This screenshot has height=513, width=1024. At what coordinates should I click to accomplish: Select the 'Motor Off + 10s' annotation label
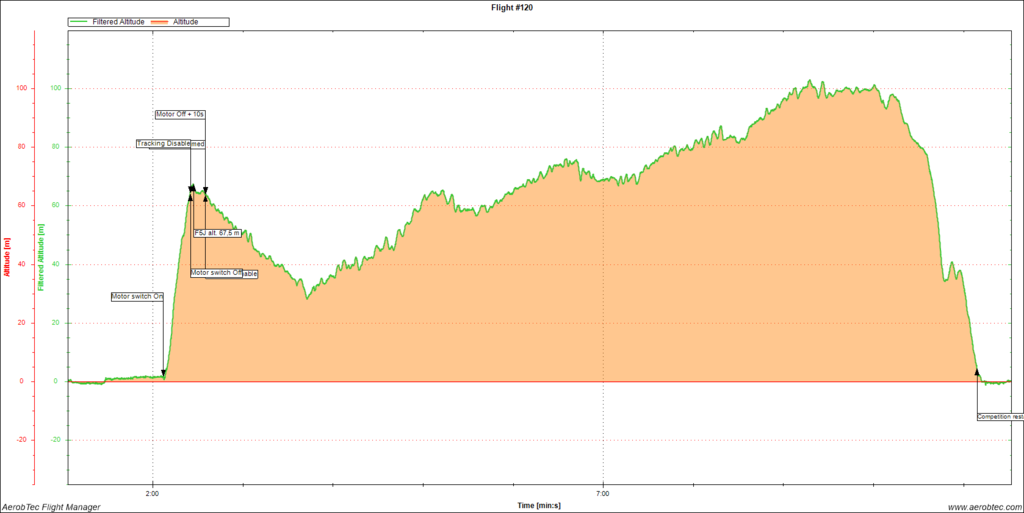(180, 114)
